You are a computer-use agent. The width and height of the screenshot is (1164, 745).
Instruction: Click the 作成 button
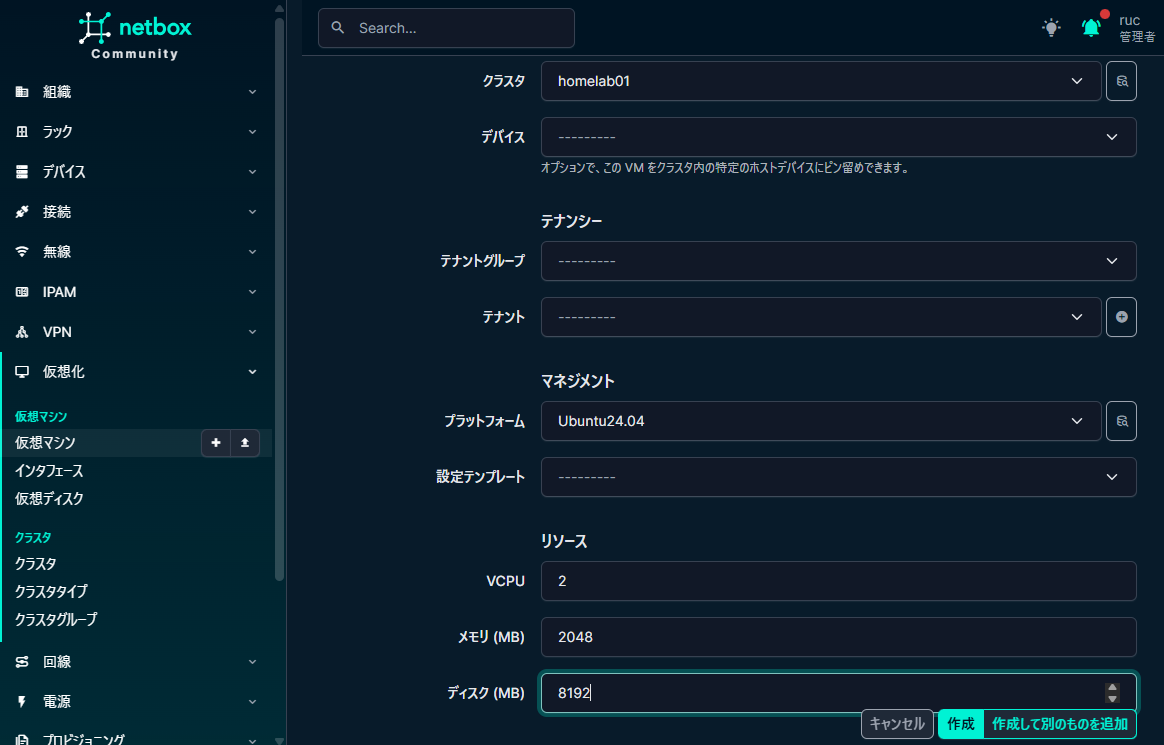tap(961, 723)
